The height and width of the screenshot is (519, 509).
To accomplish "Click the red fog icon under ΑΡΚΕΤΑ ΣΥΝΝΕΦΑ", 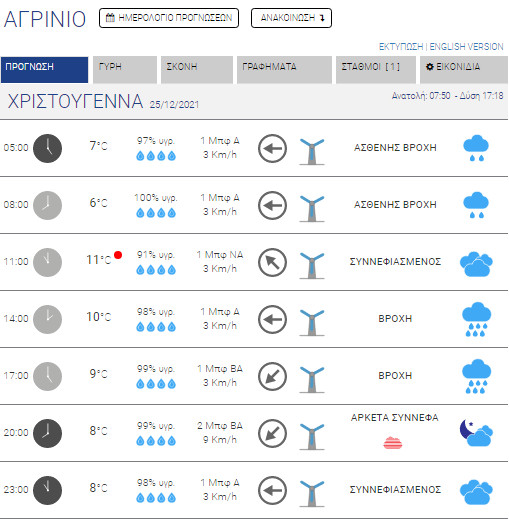I will pos(393,443).
